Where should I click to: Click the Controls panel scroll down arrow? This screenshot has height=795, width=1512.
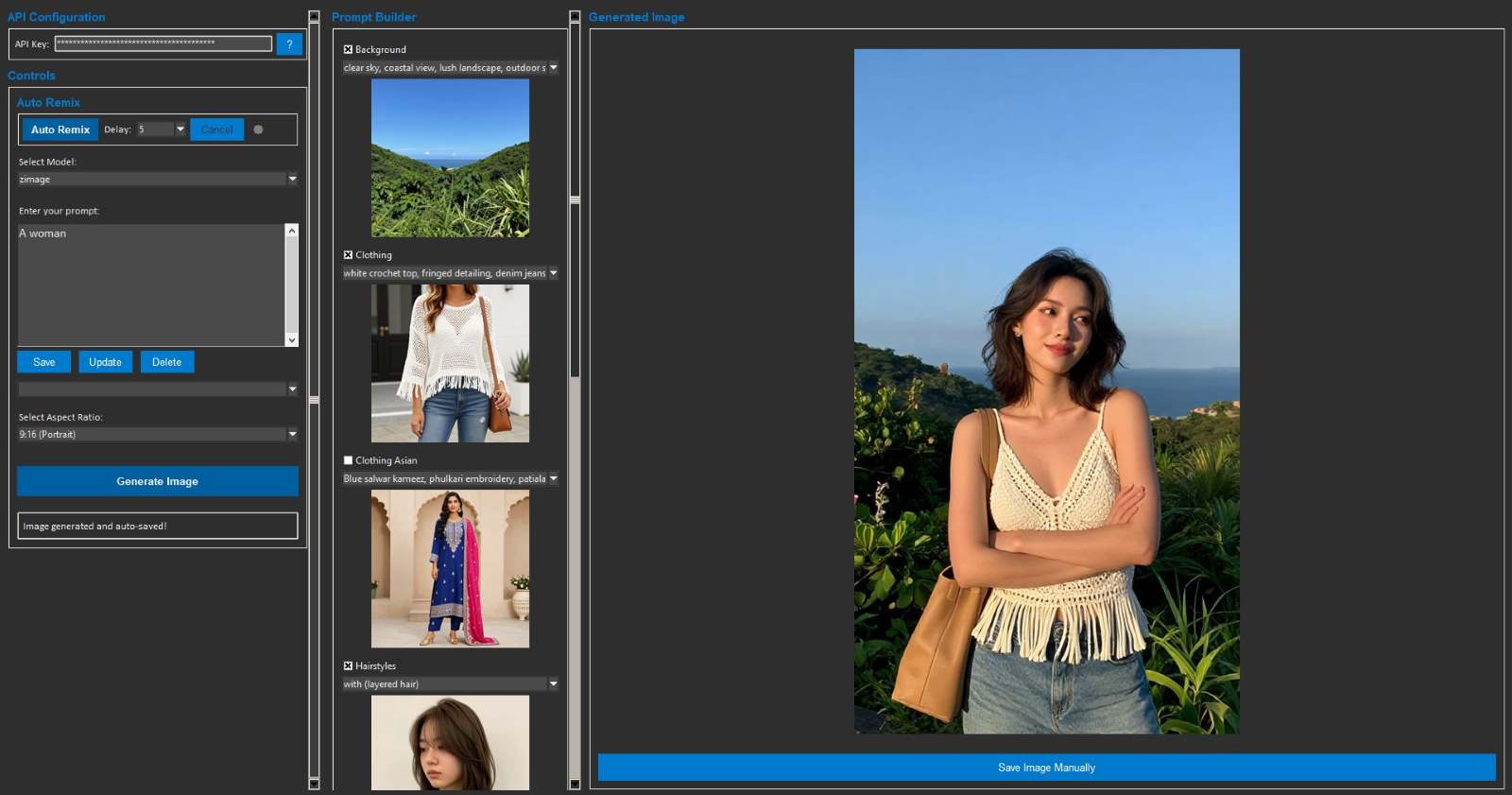point(314,784)
